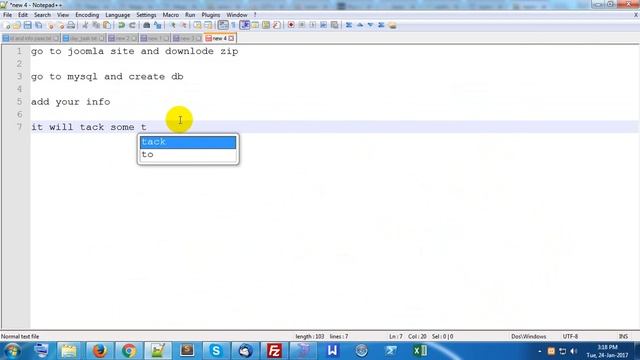Viewport: 640px width, 360px height.
Task: Click line 1 text 'go to joomla site'
Action: (x=83, y=51)
